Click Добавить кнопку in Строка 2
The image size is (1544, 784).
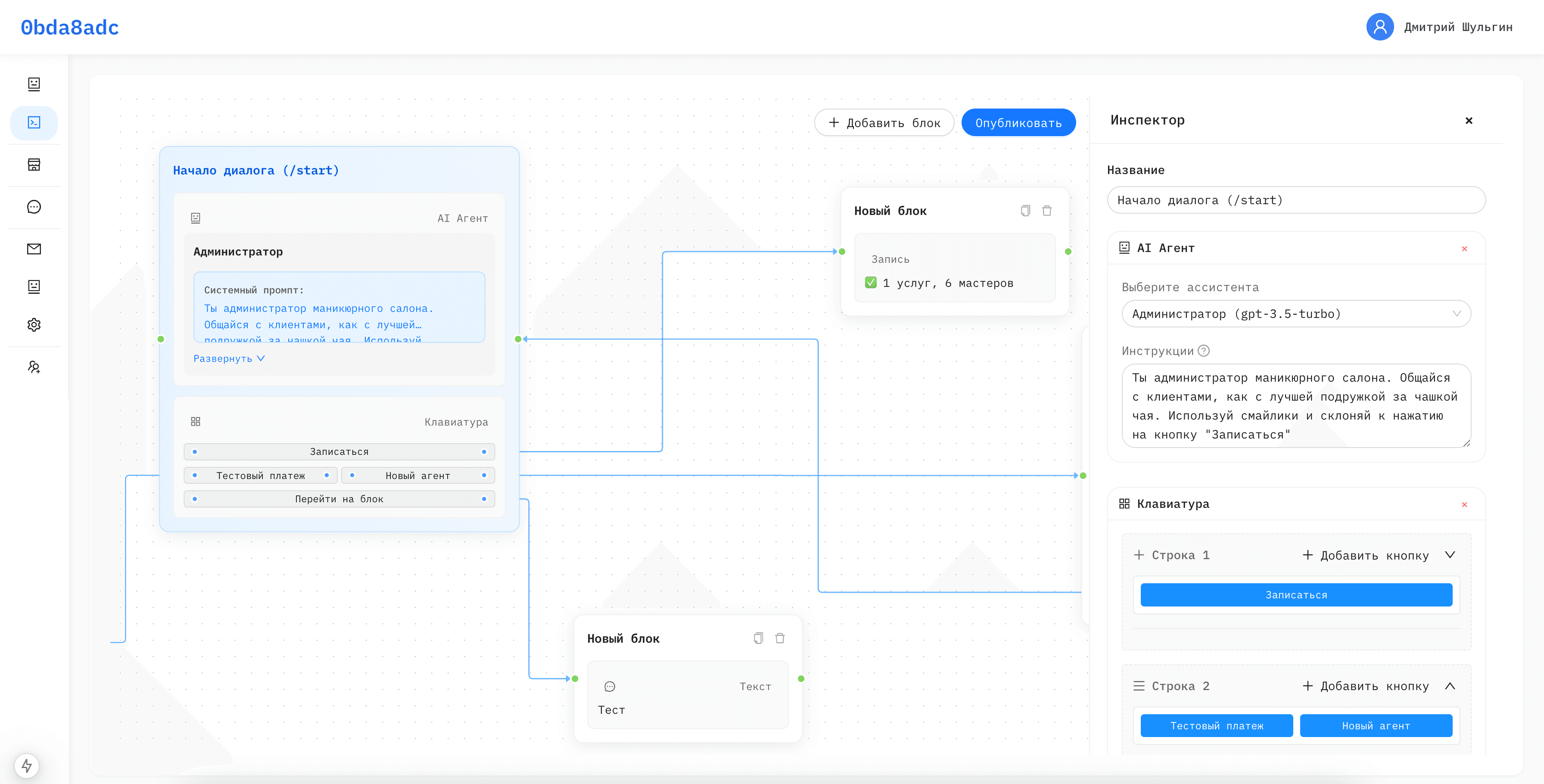[x=1365, y=686]
